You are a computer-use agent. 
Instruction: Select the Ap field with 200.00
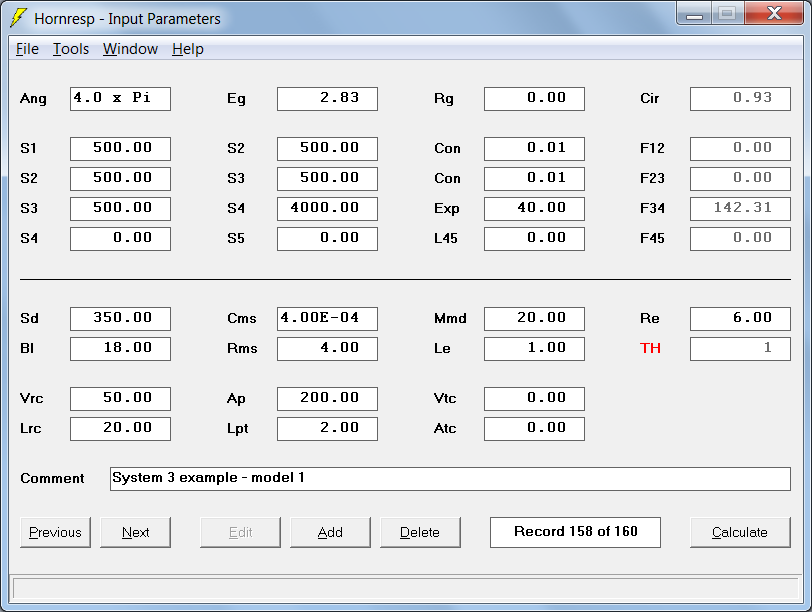[x=327, y=399]
